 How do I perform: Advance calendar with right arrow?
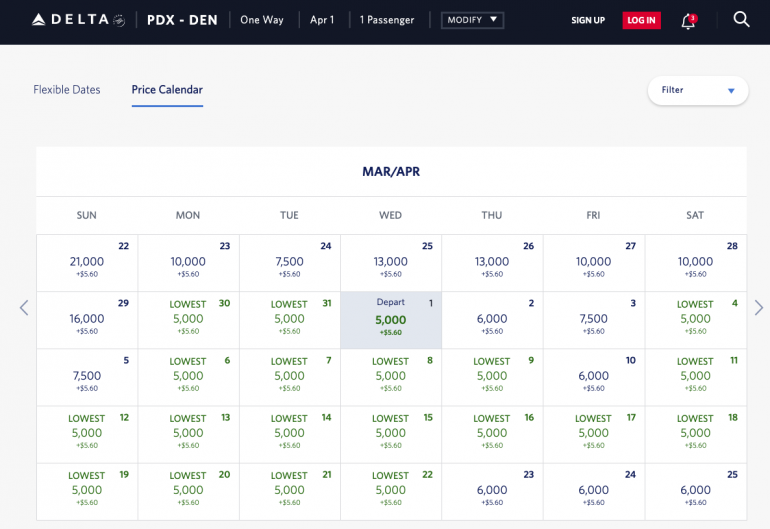[758, 308]
